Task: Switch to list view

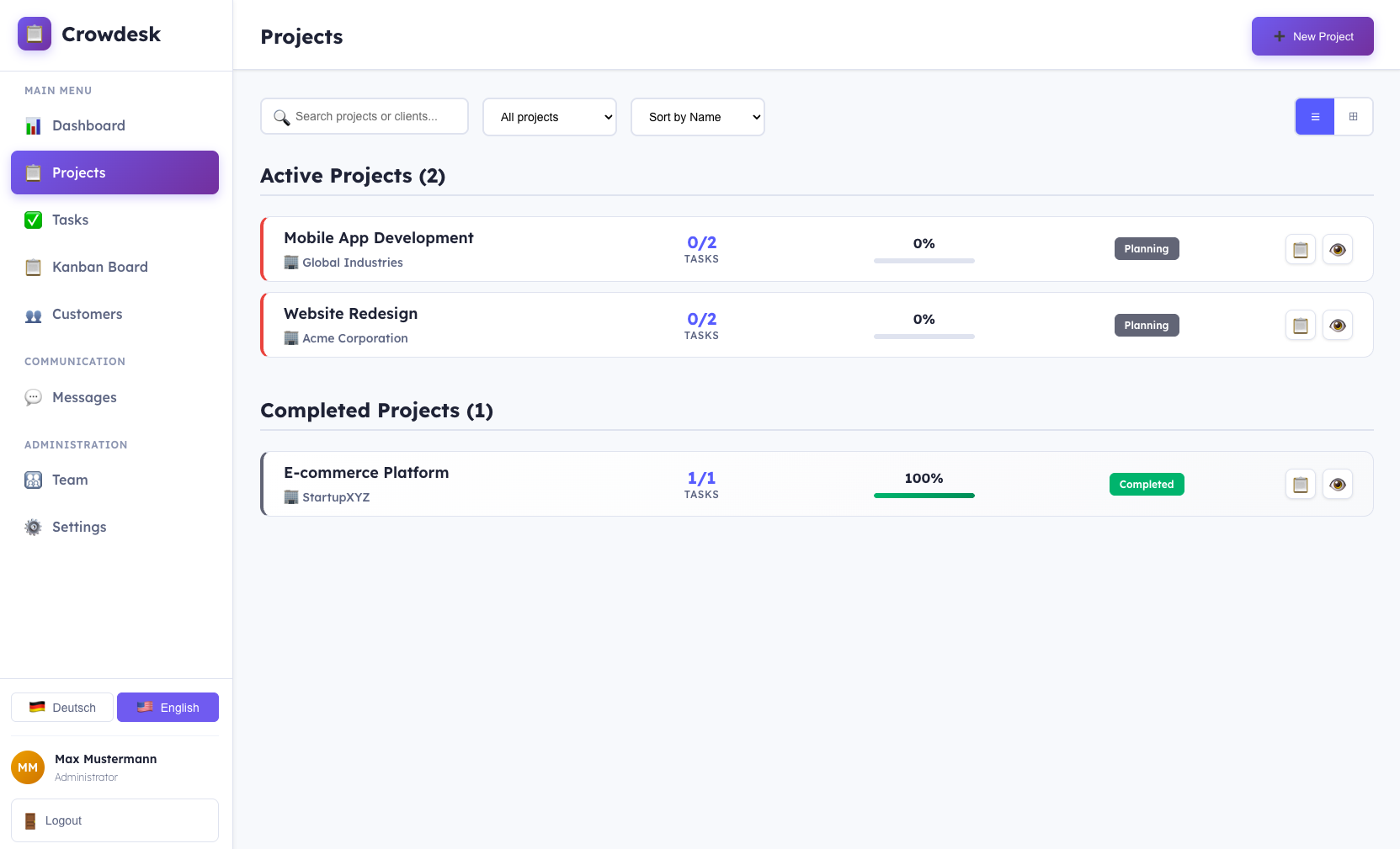Action: [x=1315, y=117]
